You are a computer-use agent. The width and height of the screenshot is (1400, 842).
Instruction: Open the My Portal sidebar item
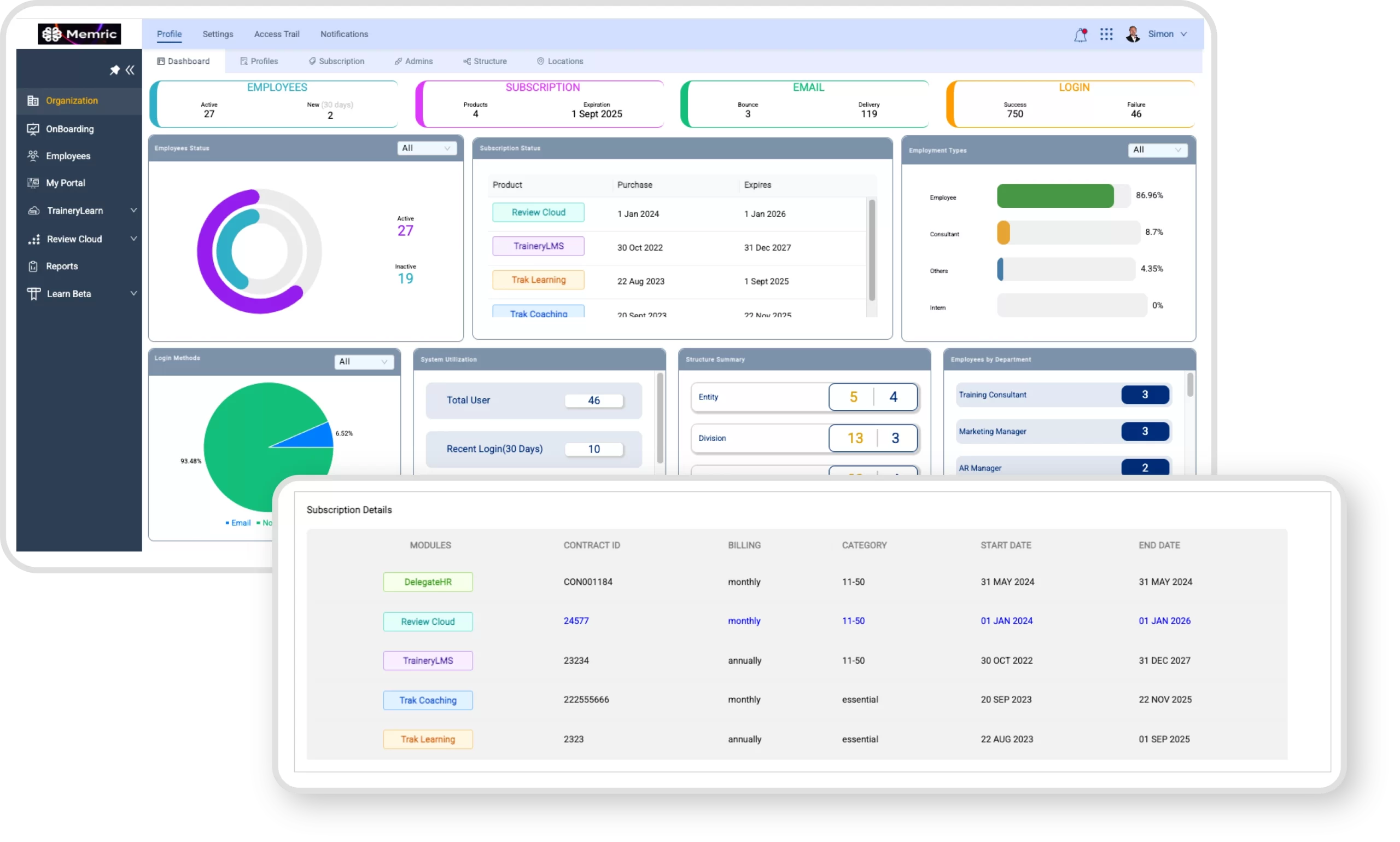[65, 183]
